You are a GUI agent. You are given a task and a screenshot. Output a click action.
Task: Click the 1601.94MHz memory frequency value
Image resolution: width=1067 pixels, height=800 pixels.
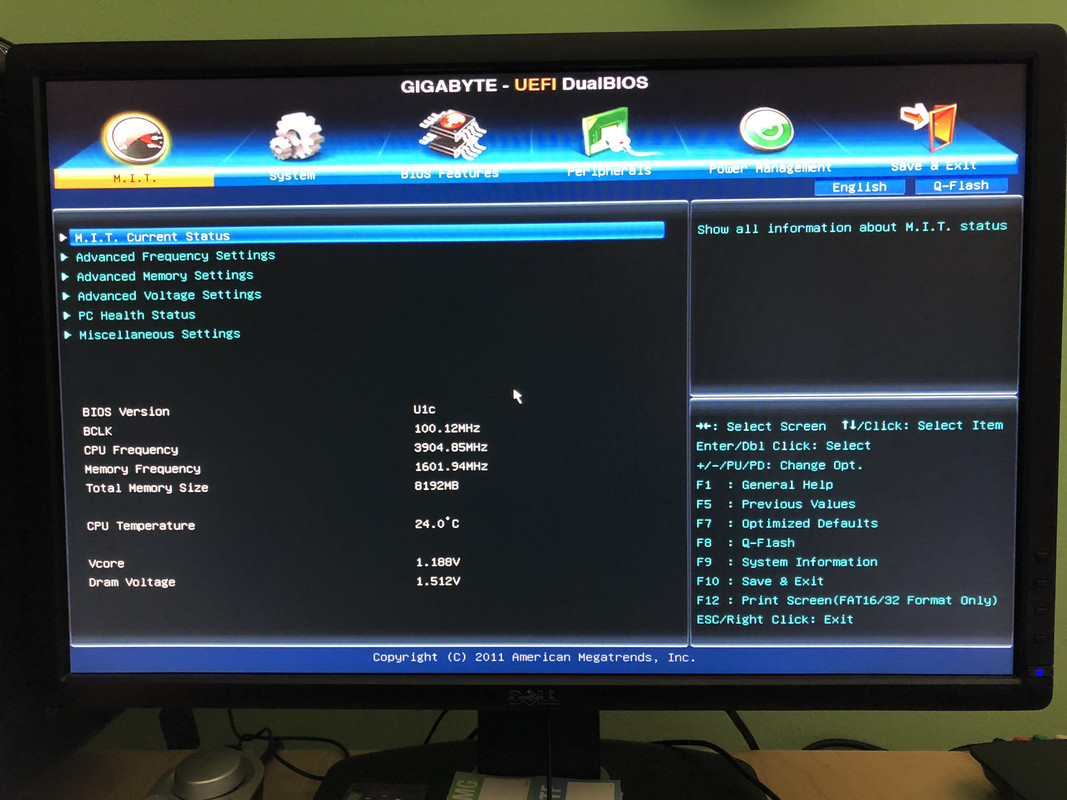click(x=451, y=467)
